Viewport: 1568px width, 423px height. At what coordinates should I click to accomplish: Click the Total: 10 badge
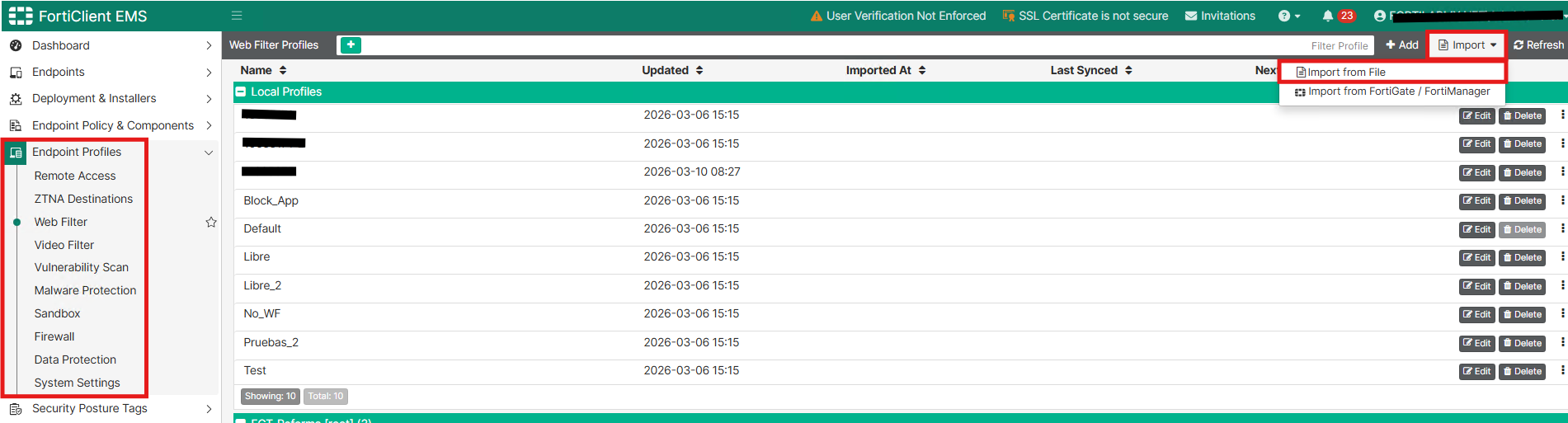point(326,397)
